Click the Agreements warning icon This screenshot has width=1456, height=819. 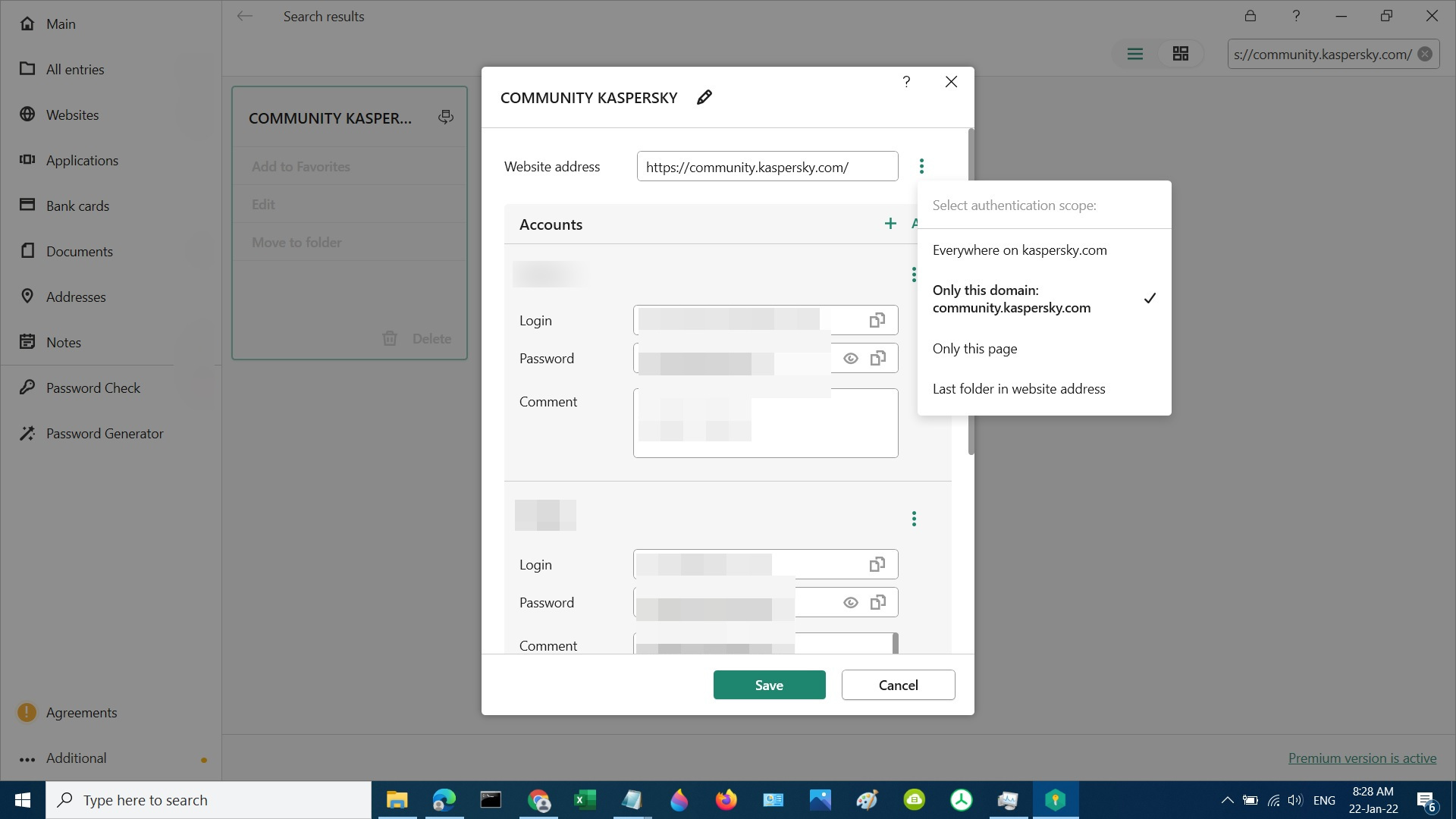click(27, 712)
